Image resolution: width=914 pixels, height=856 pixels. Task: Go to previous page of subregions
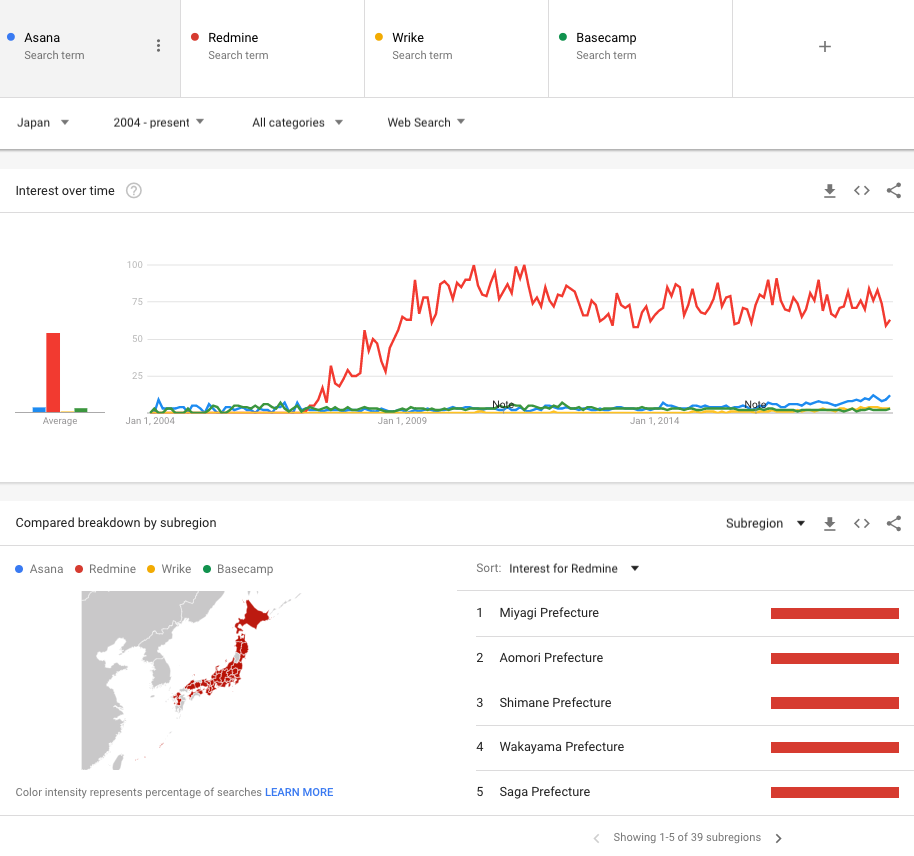click(596, 838)
